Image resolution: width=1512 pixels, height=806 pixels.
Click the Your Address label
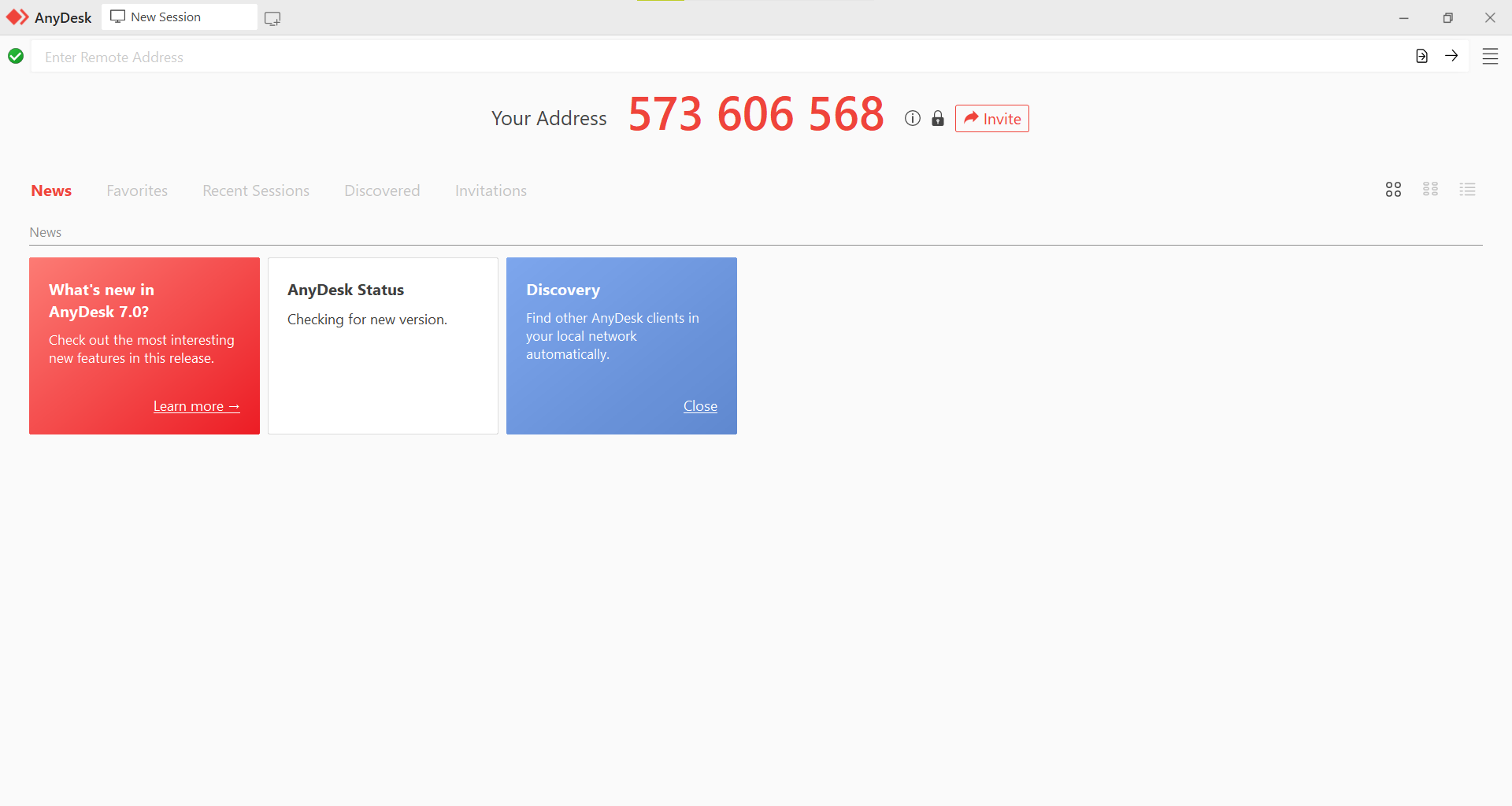click(x=549, y=118)
